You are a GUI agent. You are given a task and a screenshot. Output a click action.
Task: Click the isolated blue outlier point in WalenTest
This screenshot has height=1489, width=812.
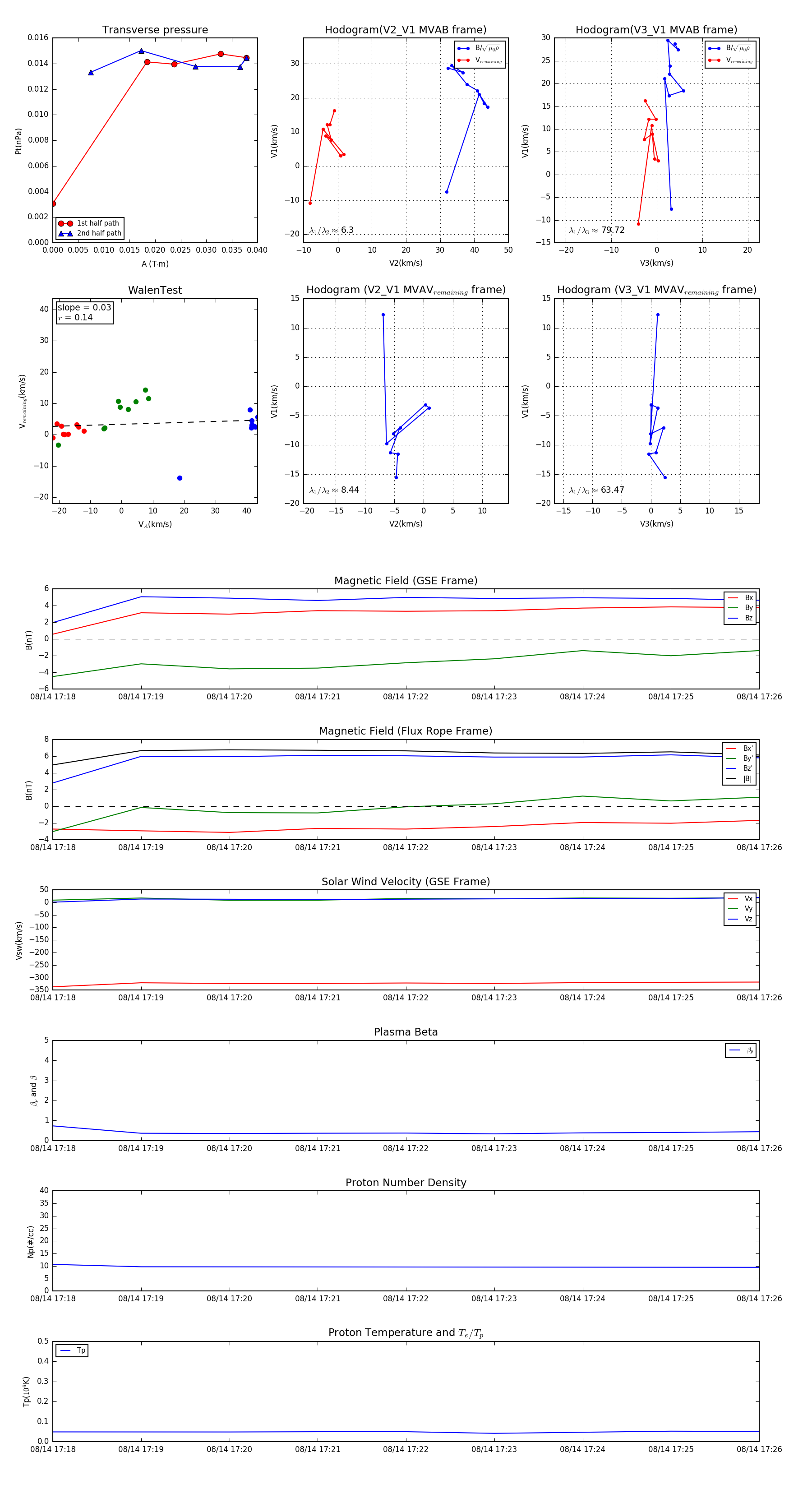[x=180, y=478]
